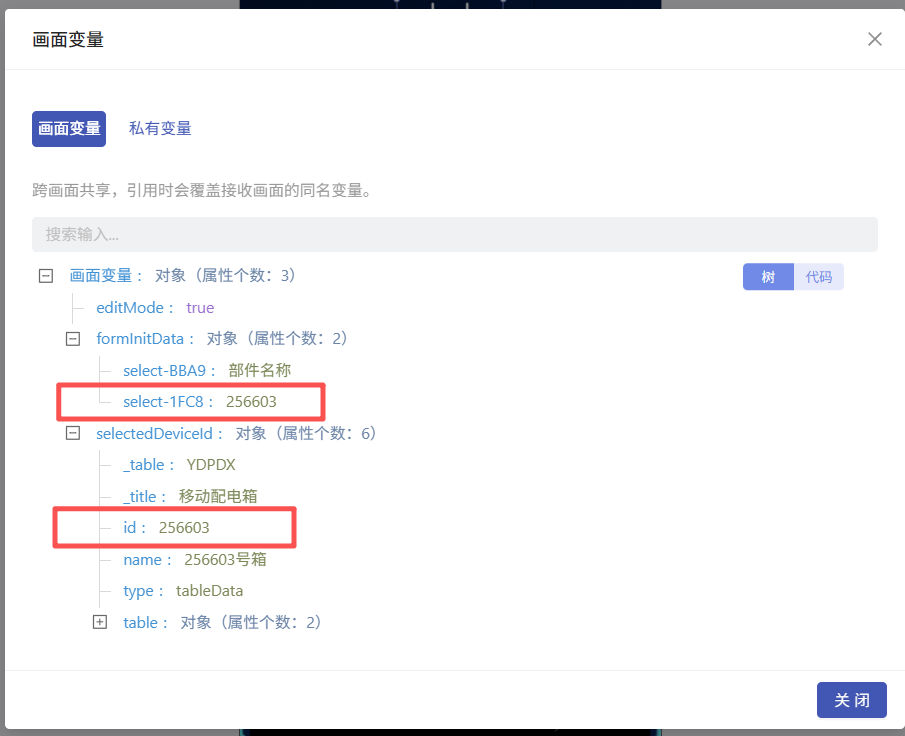Expand the table object node
Viewport: 905px width, 736px height.
[x=99, y=622]
